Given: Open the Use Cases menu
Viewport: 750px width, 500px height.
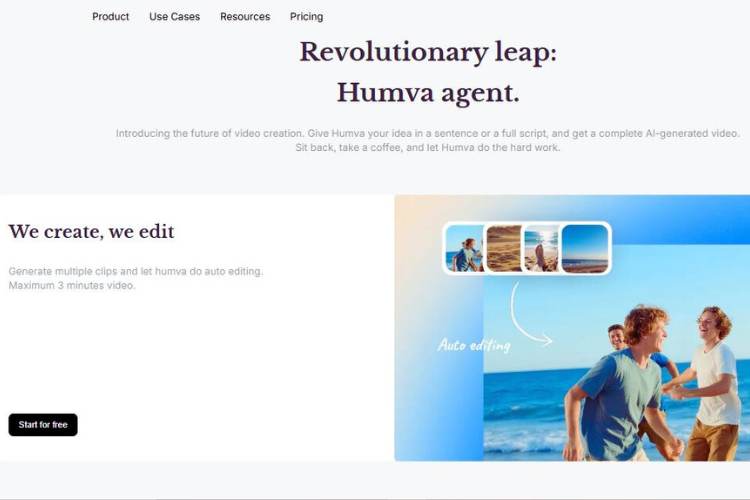Looking at the screenshot, I should 175,17.
